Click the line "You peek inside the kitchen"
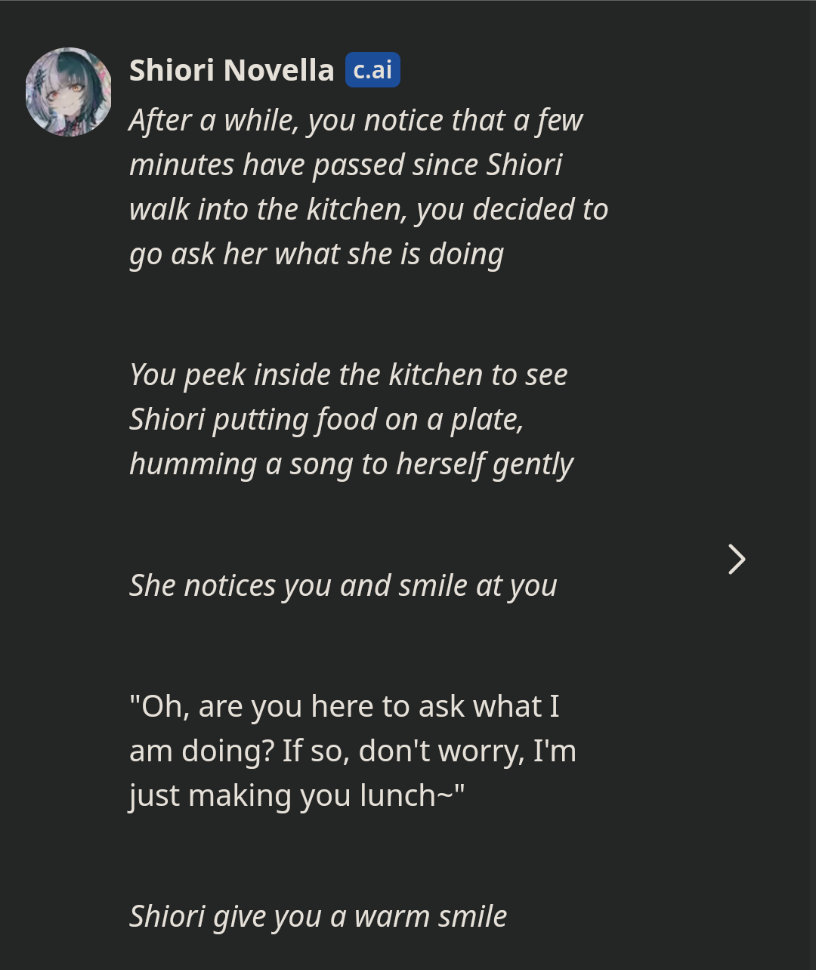 [348, 375]
